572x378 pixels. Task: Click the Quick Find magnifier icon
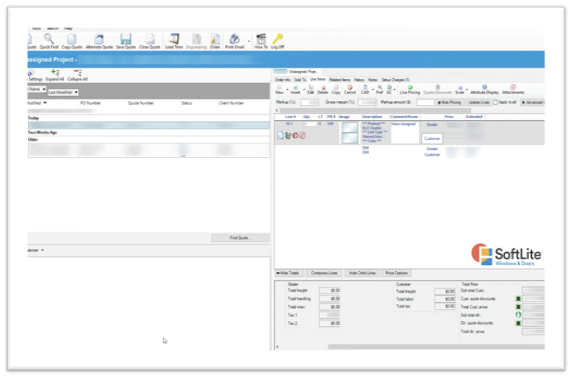point(49,38)
